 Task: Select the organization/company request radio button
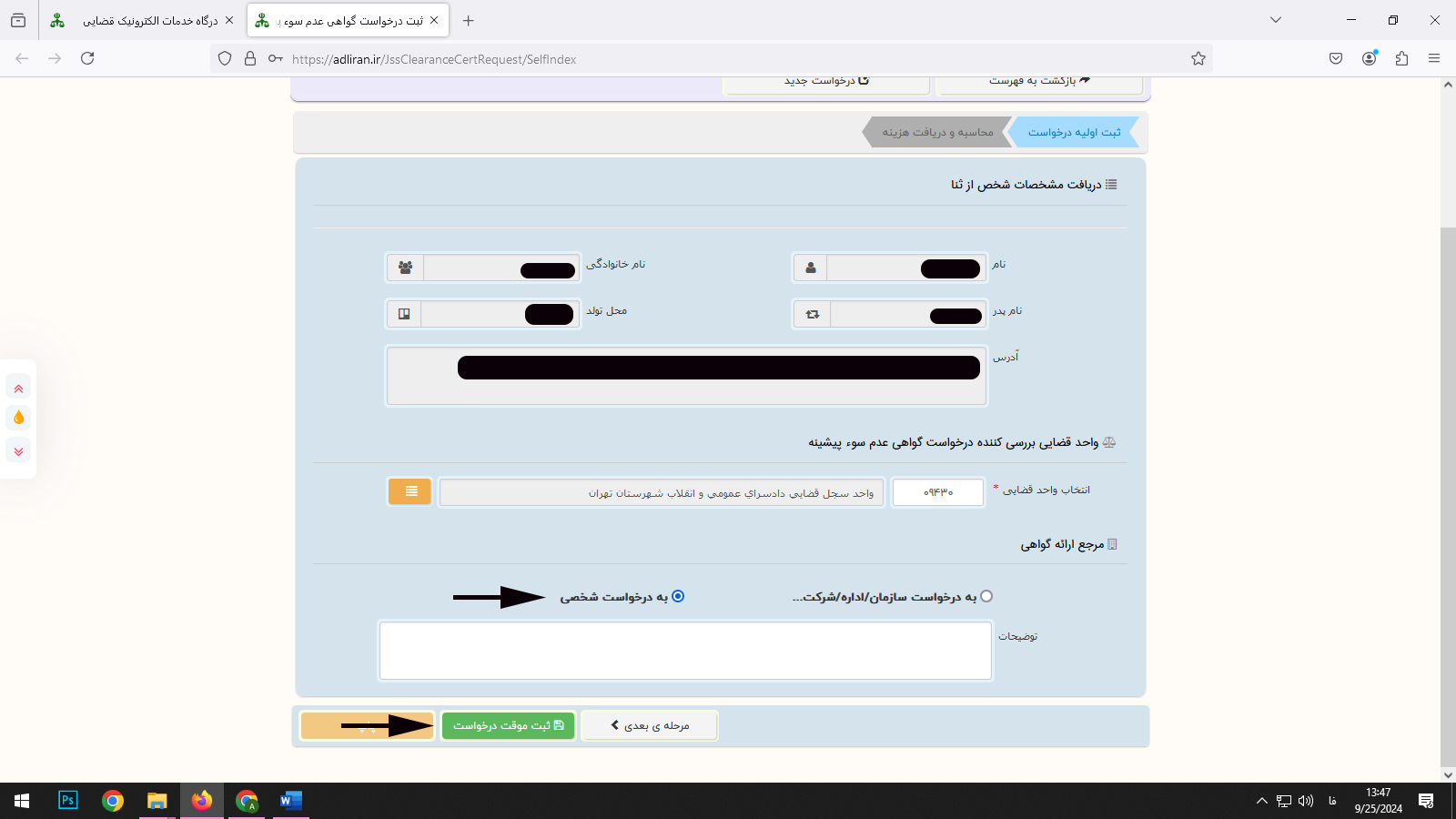click(986, 596)
